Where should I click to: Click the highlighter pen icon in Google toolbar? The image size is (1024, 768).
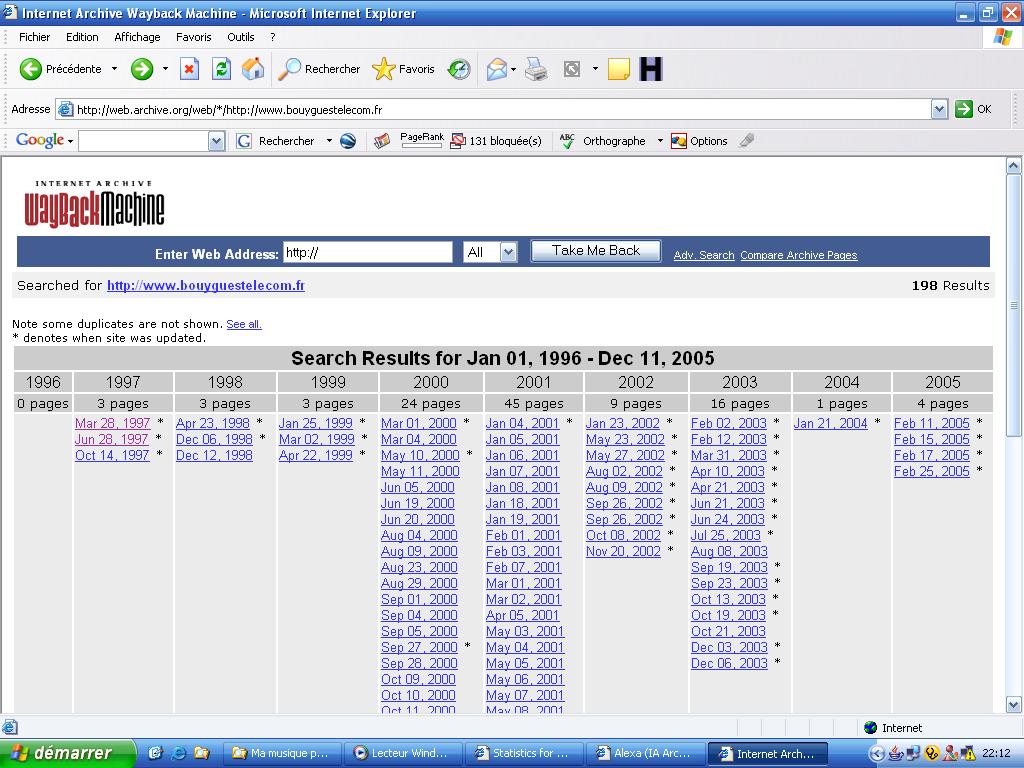[747, 140]
